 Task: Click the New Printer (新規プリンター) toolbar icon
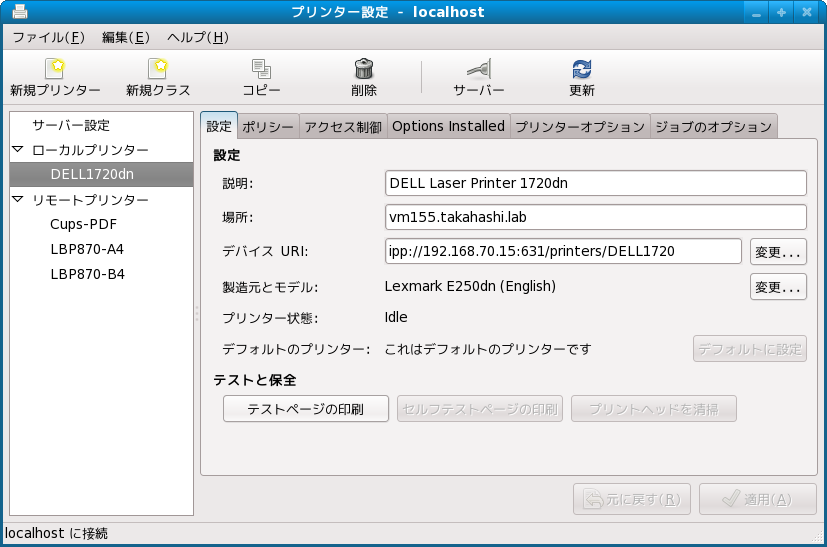(x=55, y=69)
